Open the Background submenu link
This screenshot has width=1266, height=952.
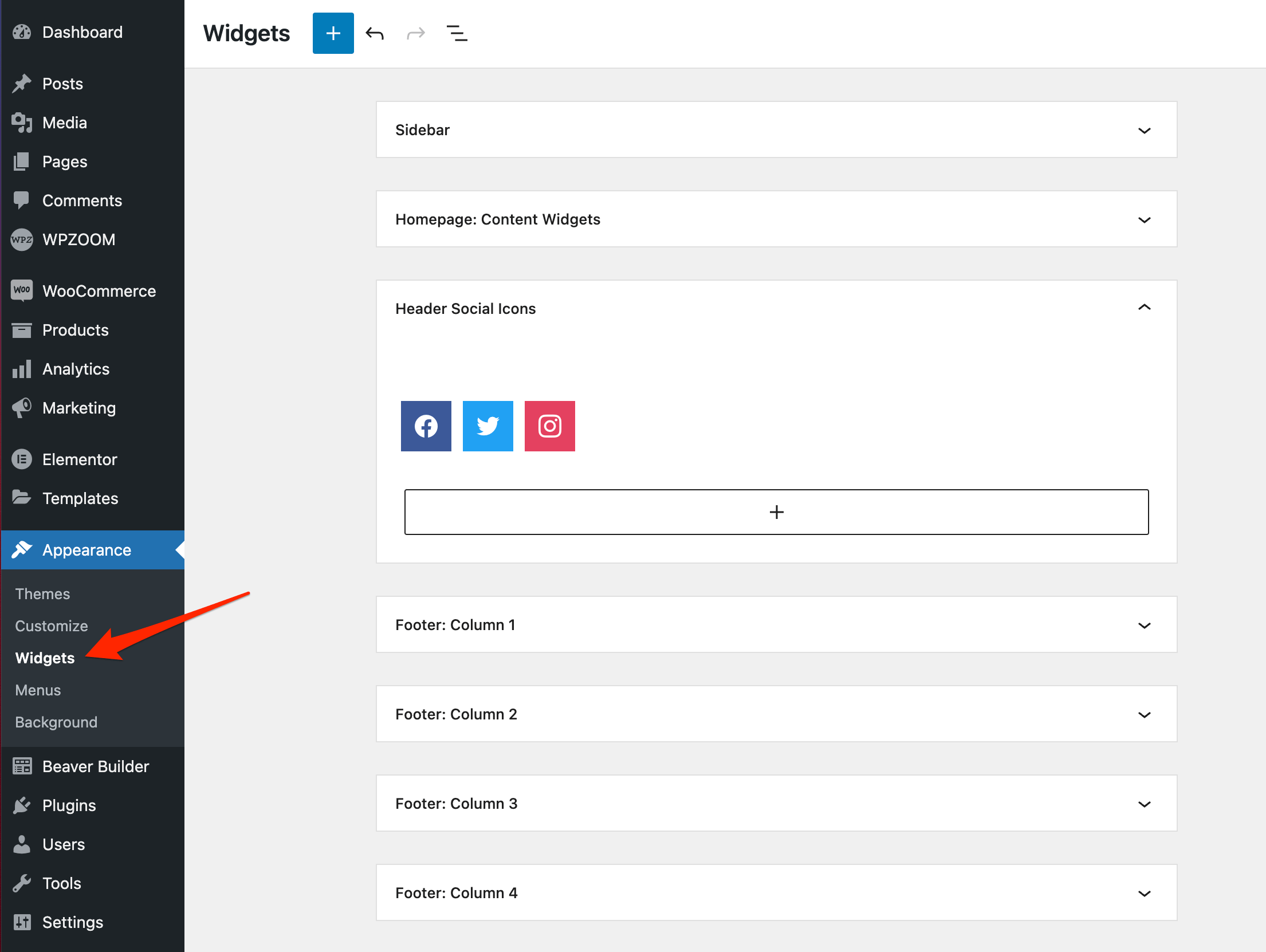point(56,722)
